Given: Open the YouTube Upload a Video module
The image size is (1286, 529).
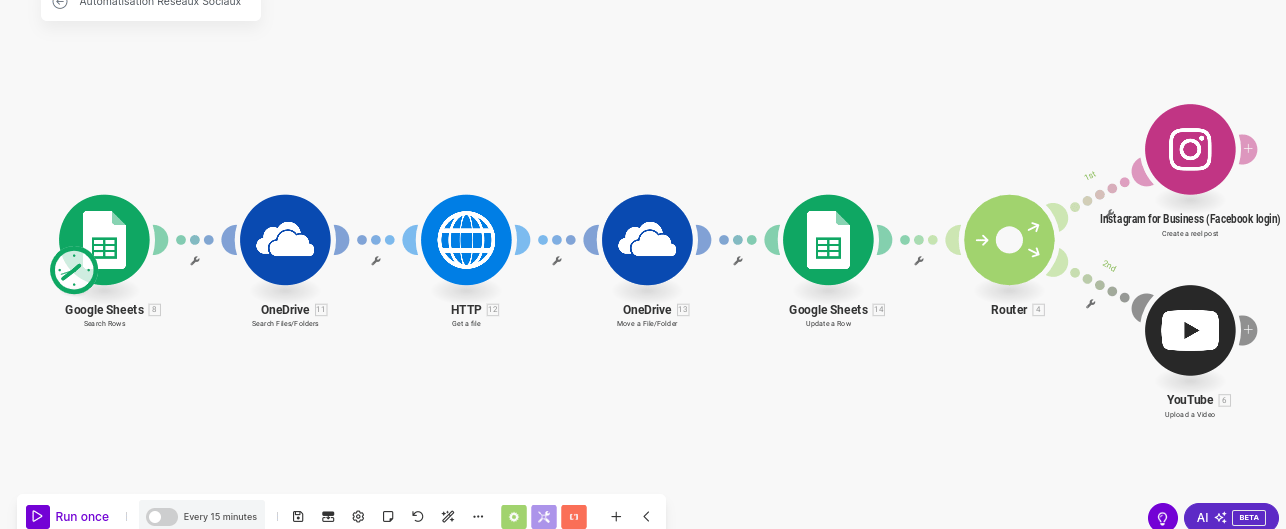Looking at the screenshot, I should click(x=1190, y=330).
